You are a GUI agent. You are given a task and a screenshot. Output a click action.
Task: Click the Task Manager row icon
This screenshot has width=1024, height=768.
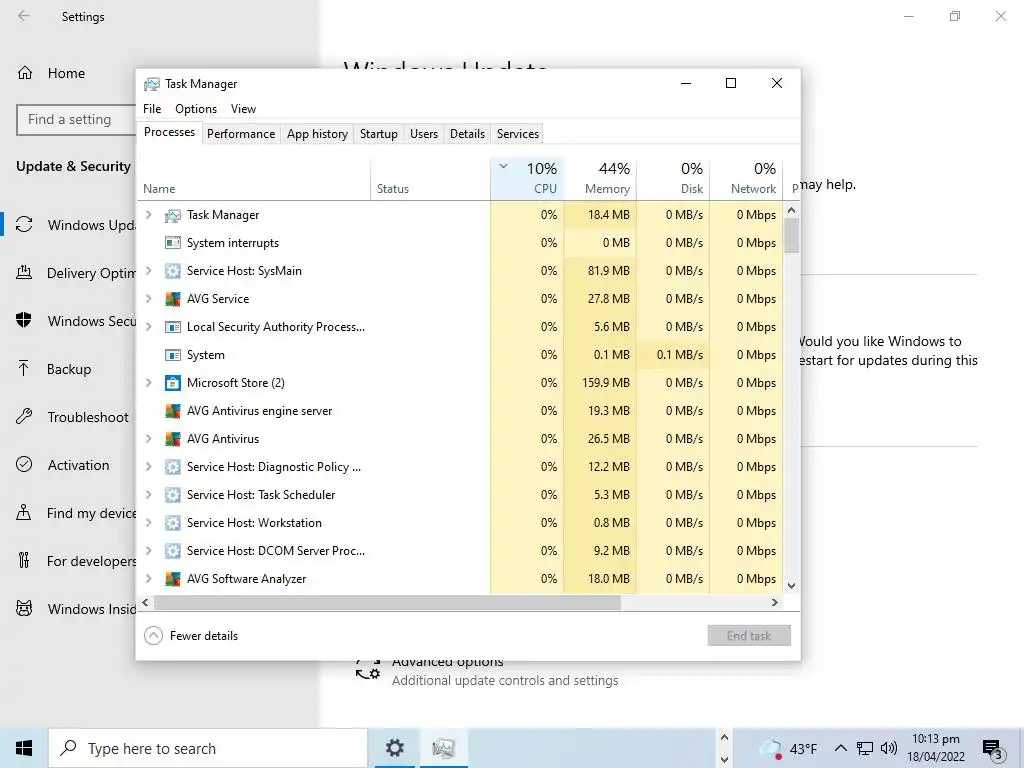(172, 215)
